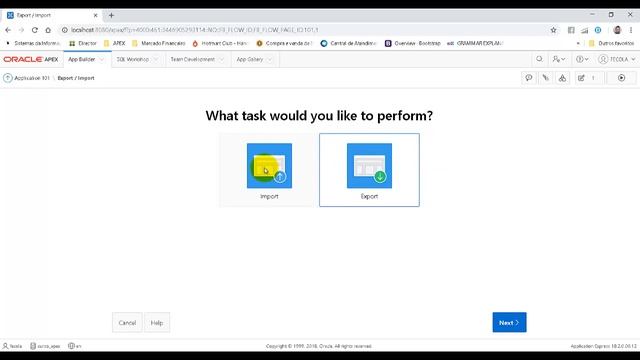
Task: Click the Export / Import breadcrumb text
Action: tap(76, 78)
